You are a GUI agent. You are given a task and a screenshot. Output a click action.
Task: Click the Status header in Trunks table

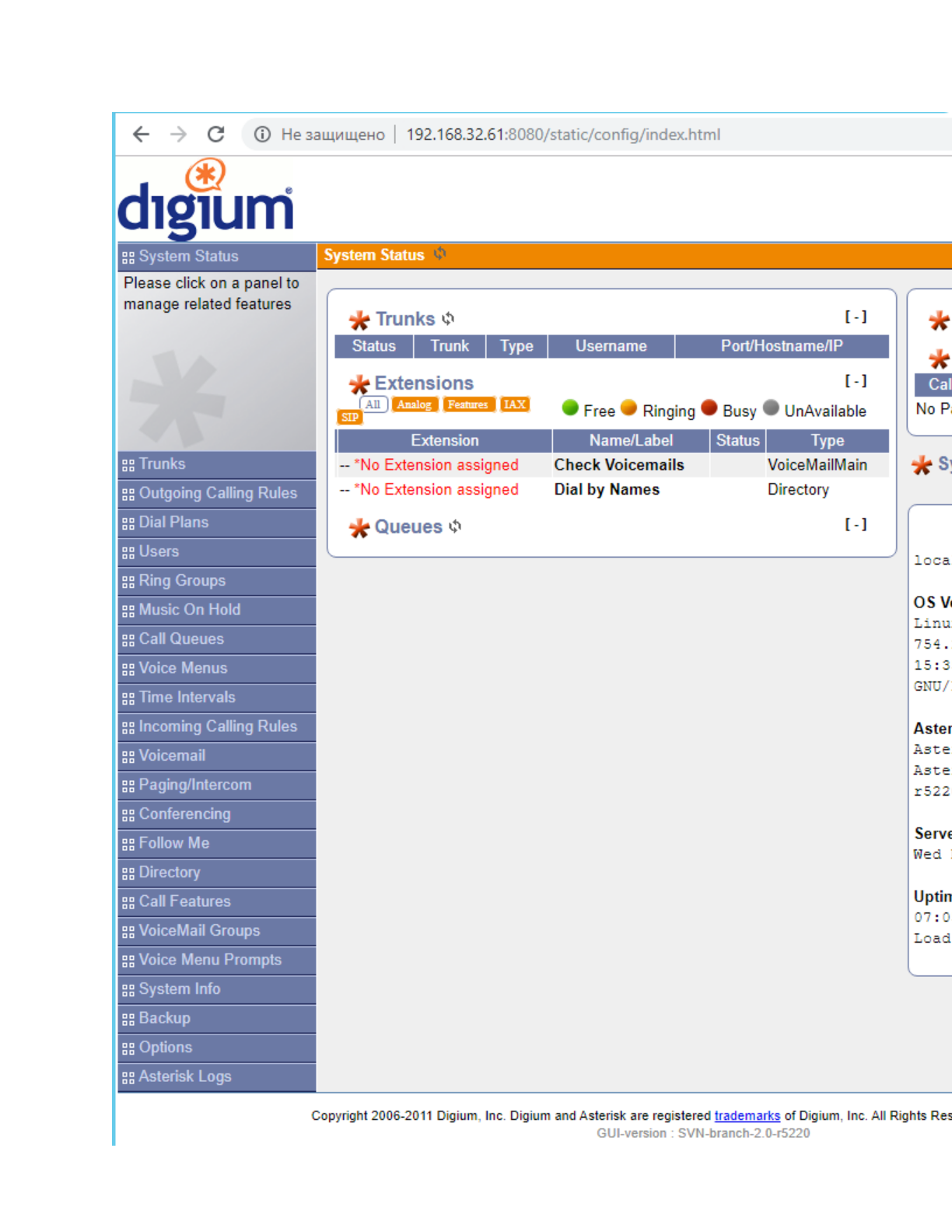tap(373, 347)
